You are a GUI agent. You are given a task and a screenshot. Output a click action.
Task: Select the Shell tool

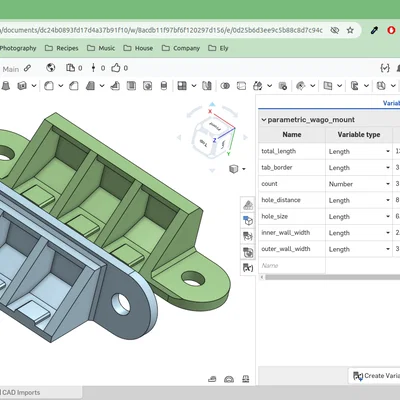pos(131,86)
